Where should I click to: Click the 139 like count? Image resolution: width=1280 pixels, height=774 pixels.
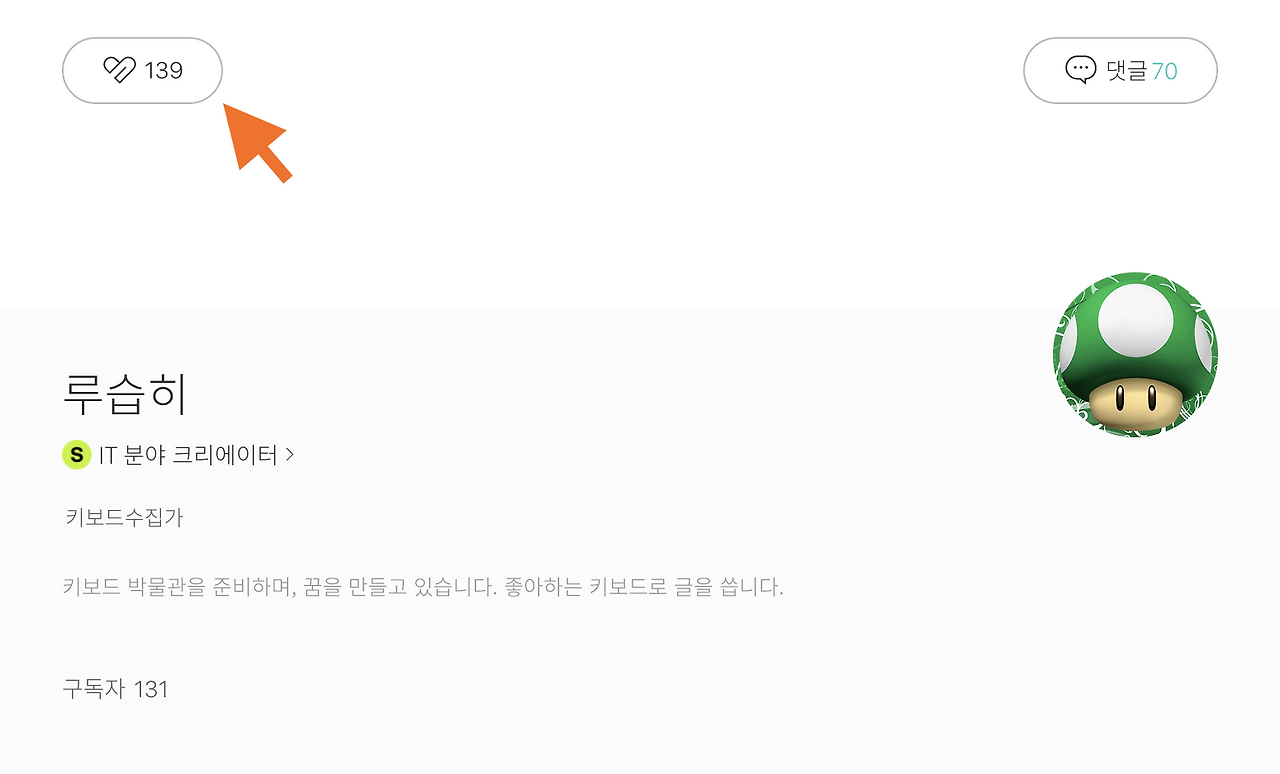click(164, 71)
